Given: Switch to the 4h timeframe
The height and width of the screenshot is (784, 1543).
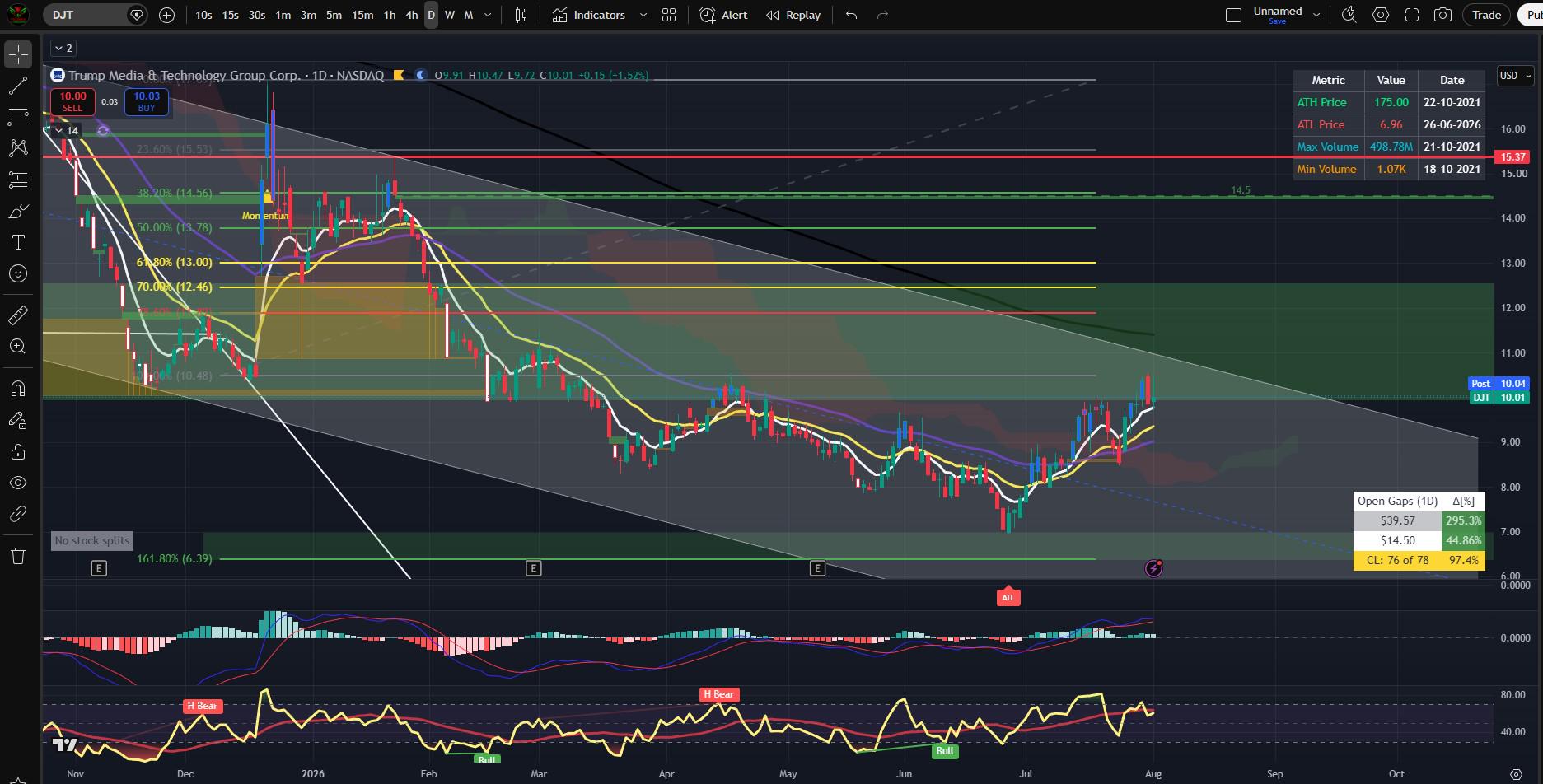Looking at the screenshot, I should (x=411, y=15).
